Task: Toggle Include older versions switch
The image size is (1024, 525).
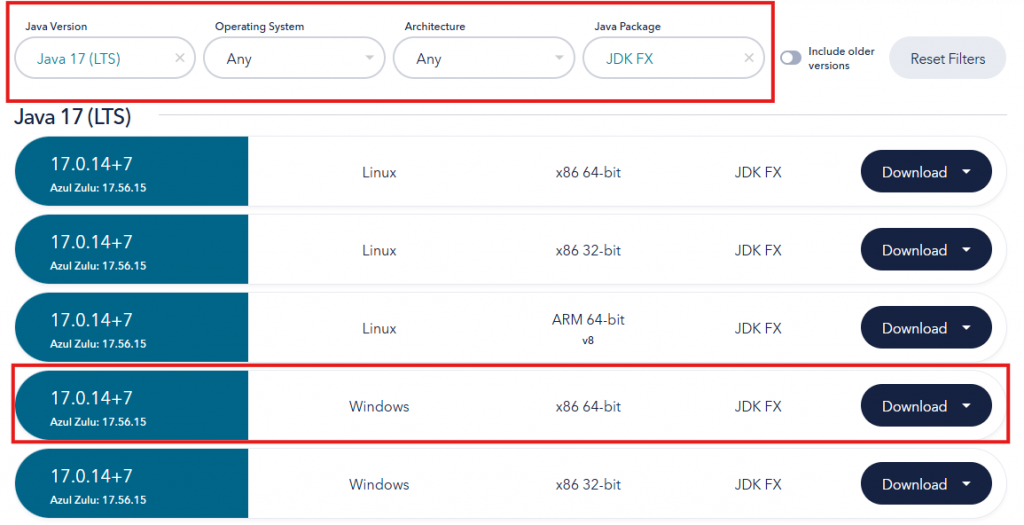Action: click(791, 58)
